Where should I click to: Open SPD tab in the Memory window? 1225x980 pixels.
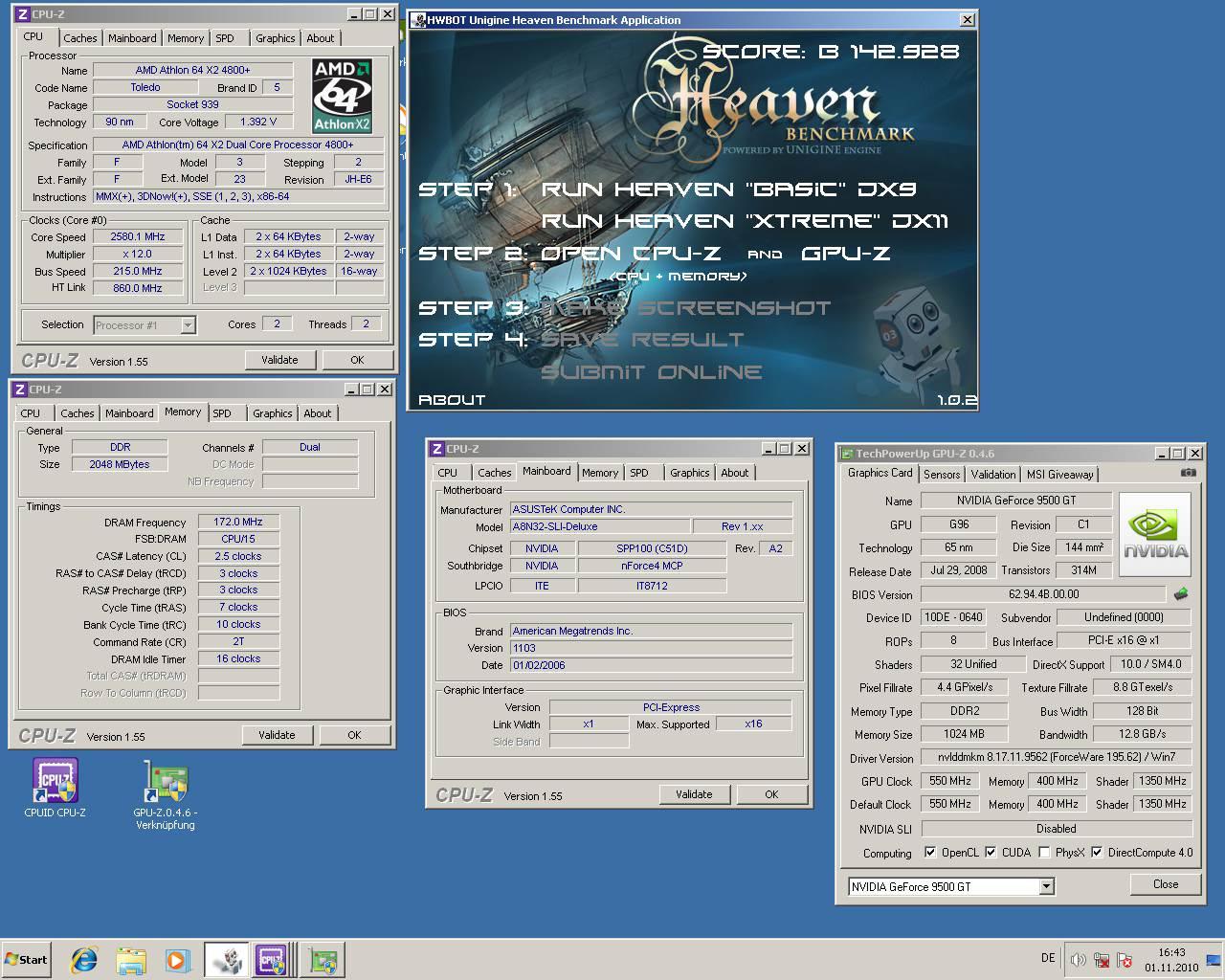pos(222,413)
